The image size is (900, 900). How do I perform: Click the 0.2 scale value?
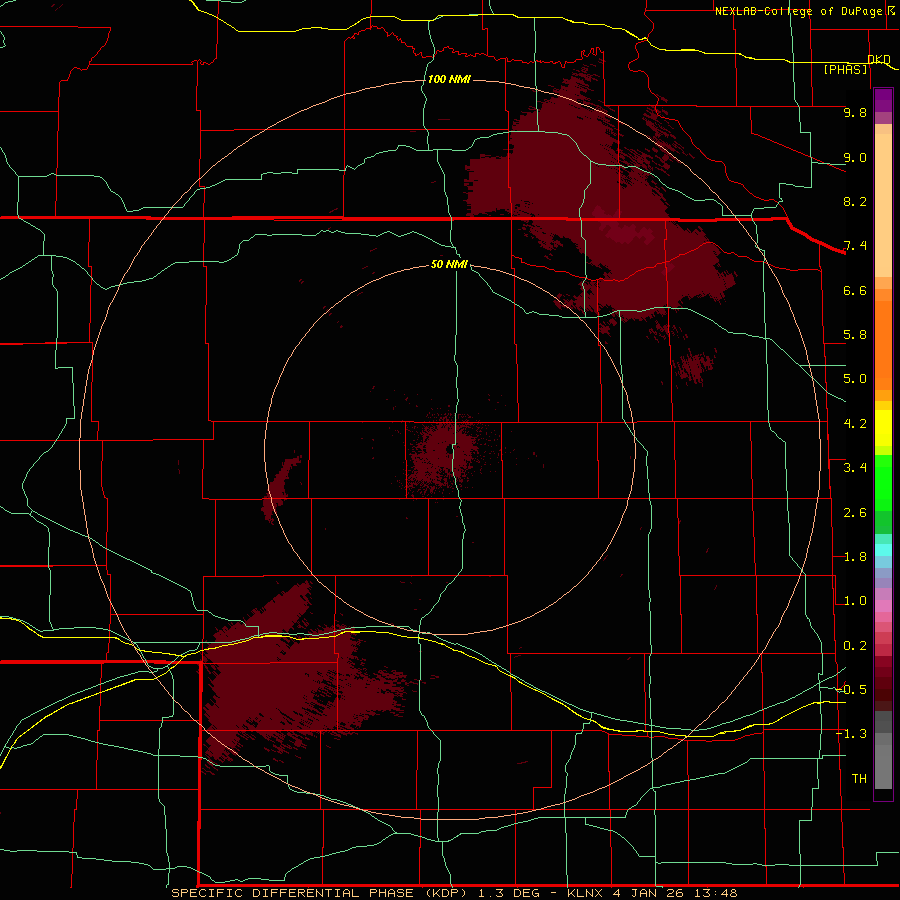click(855, 646)
